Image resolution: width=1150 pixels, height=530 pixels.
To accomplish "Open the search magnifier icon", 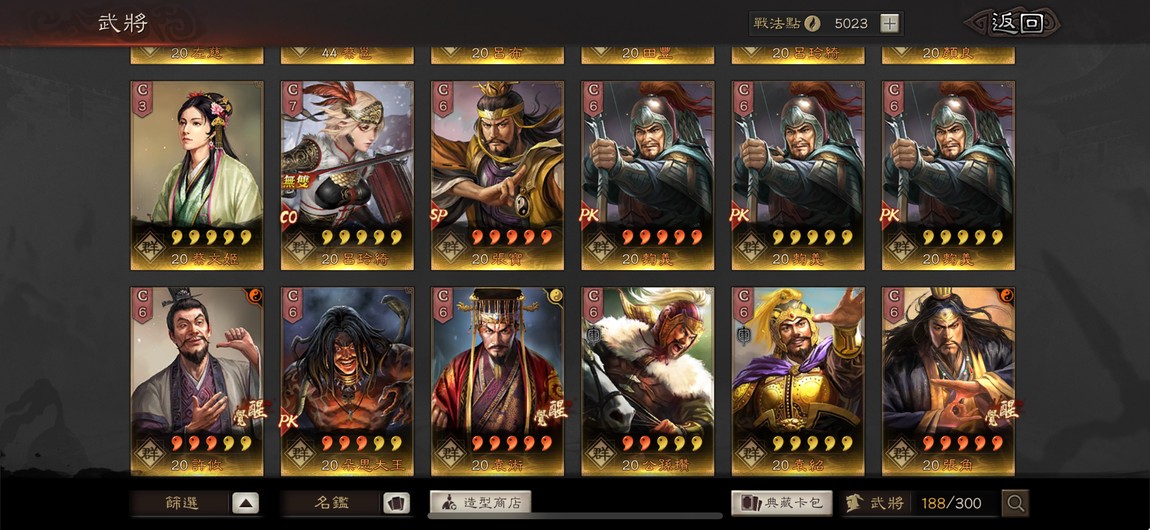I will coord(1016,504).
